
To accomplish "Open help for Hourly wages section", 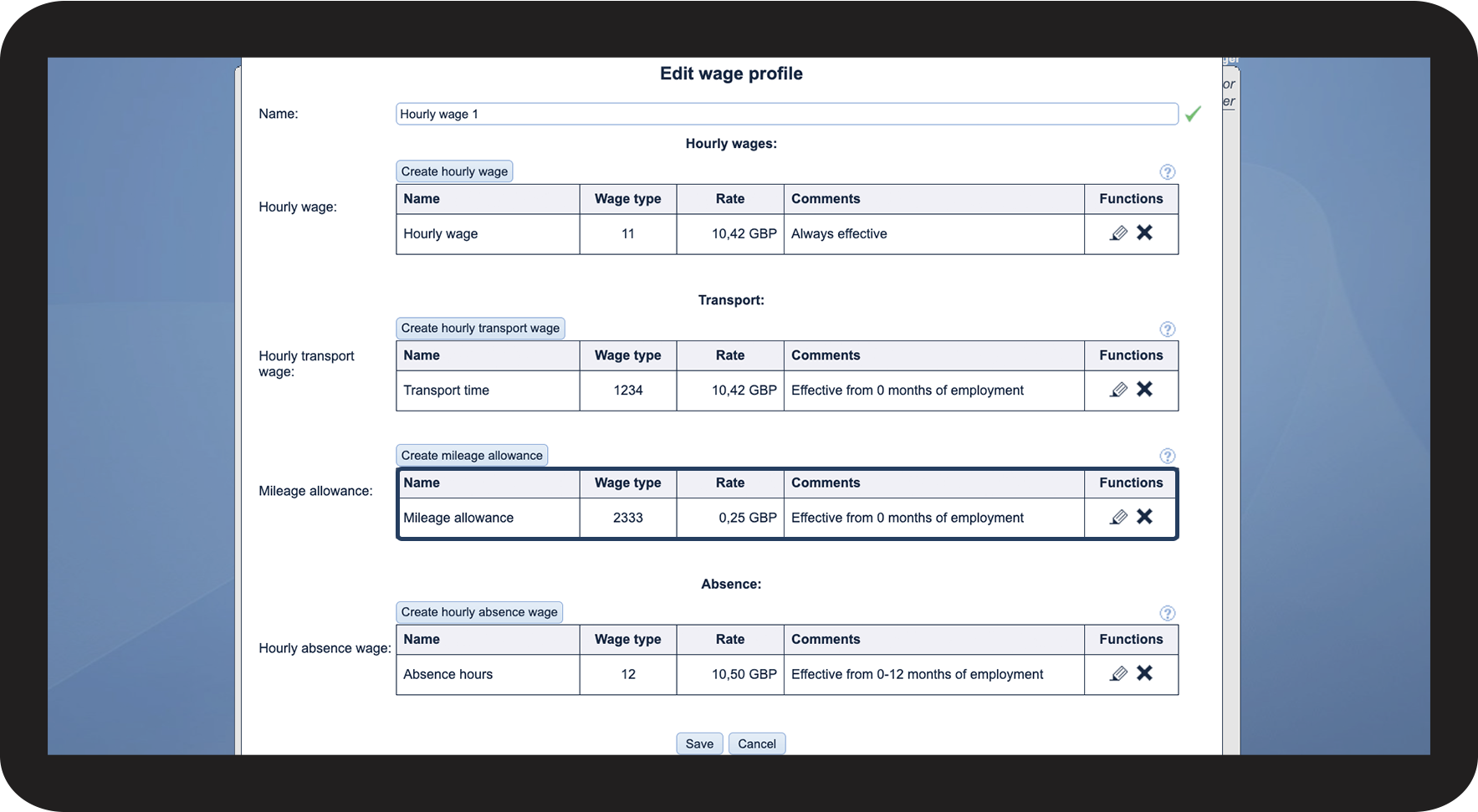I will click(1168, 172).
